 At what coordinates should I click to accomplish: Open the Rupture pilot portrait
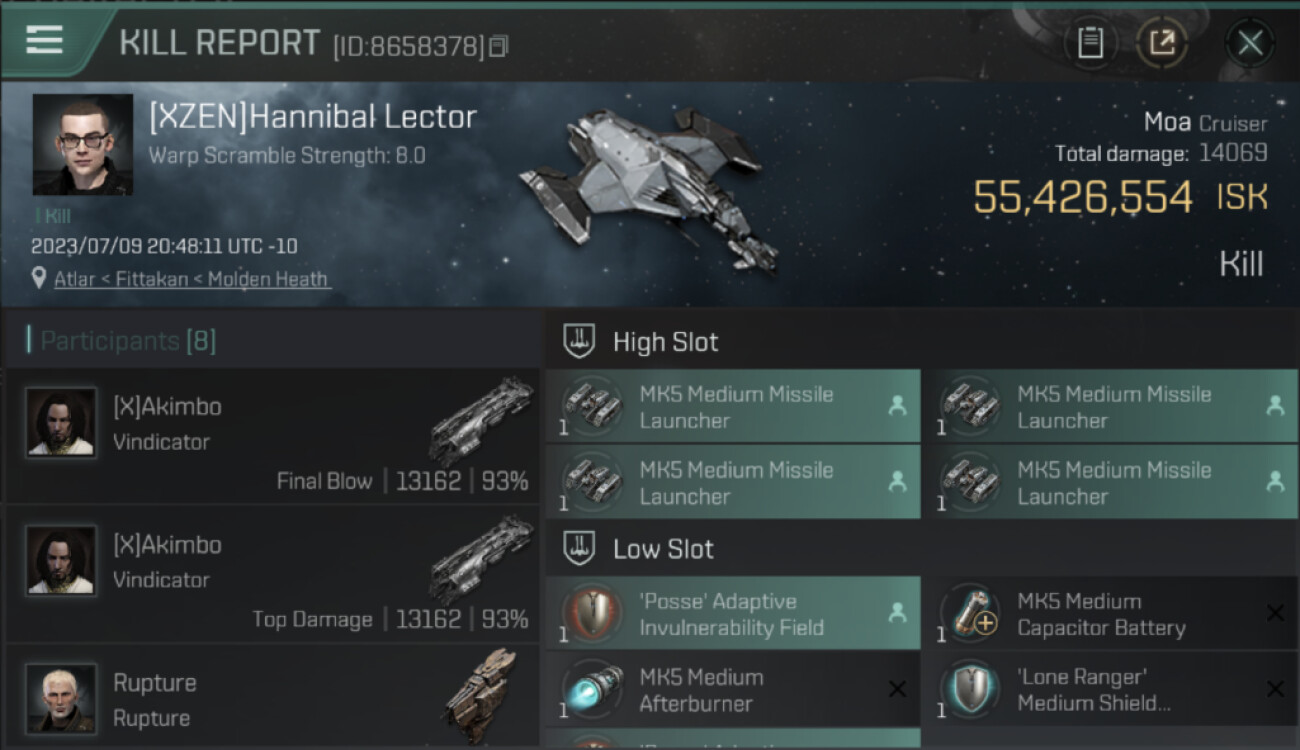61,696
